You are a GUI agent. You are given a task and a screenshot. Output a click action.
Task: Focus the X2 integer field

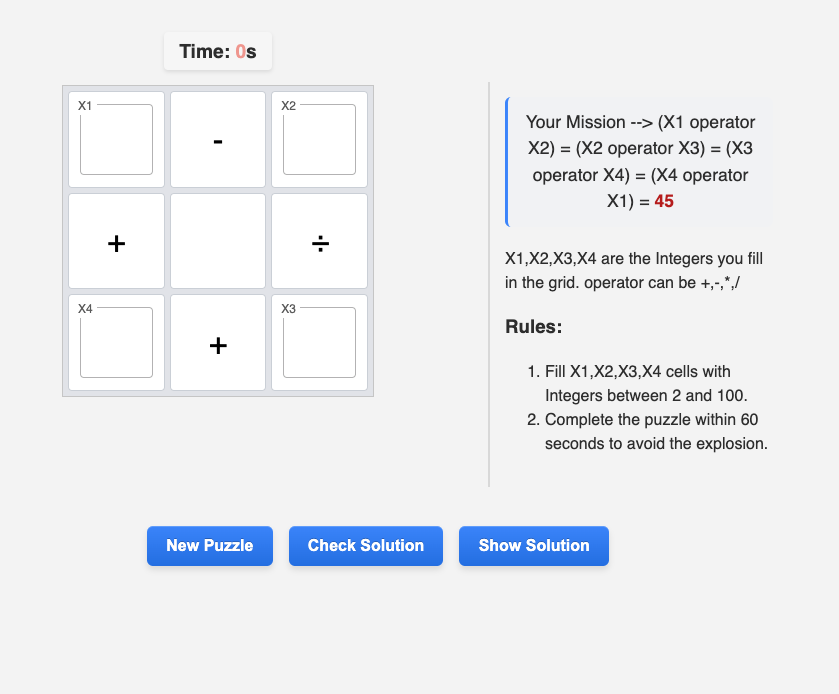pyautogui.click(x=319, y=140)
